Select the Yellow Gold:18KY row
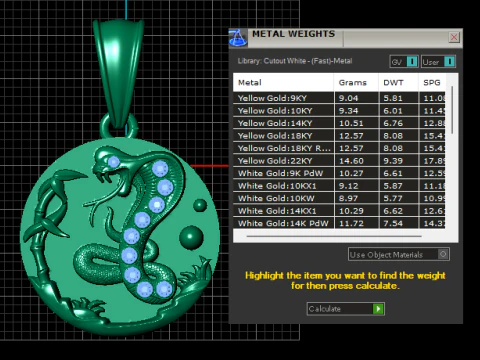 tap(339, 136)
